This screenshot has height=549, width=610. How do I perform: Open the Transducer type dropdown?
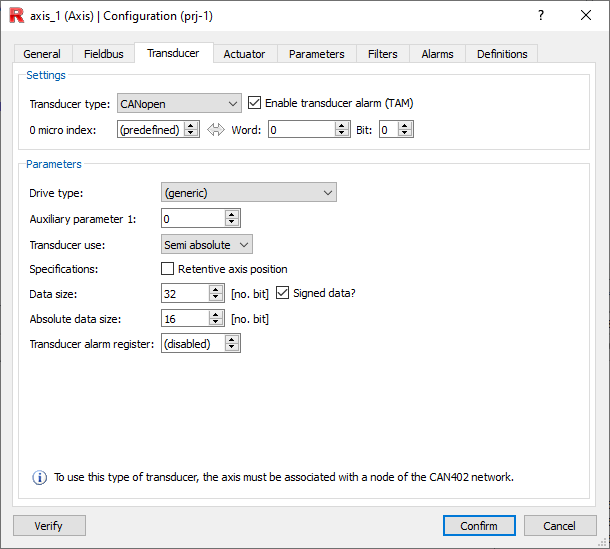[179, 103]
